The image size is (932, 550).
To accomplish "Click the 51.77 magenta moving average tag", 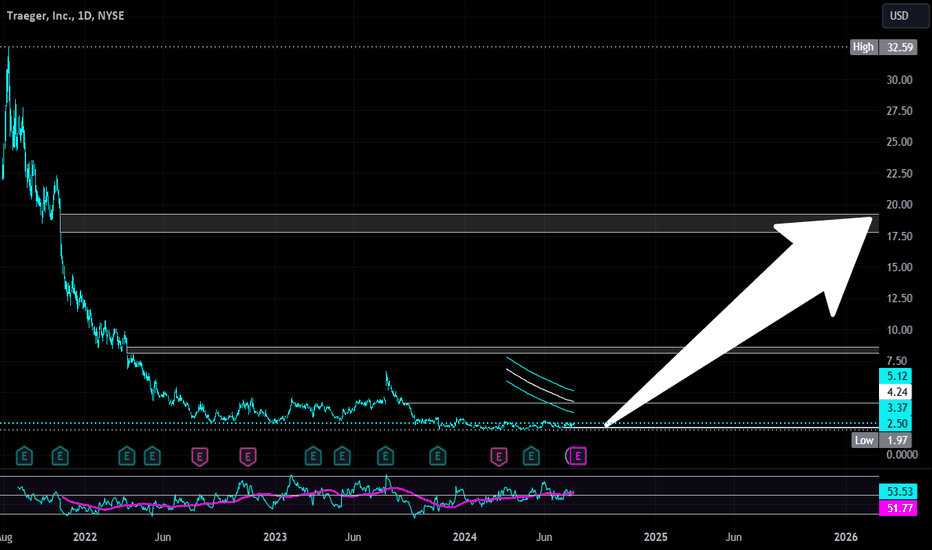I will (x=898, y=508).
